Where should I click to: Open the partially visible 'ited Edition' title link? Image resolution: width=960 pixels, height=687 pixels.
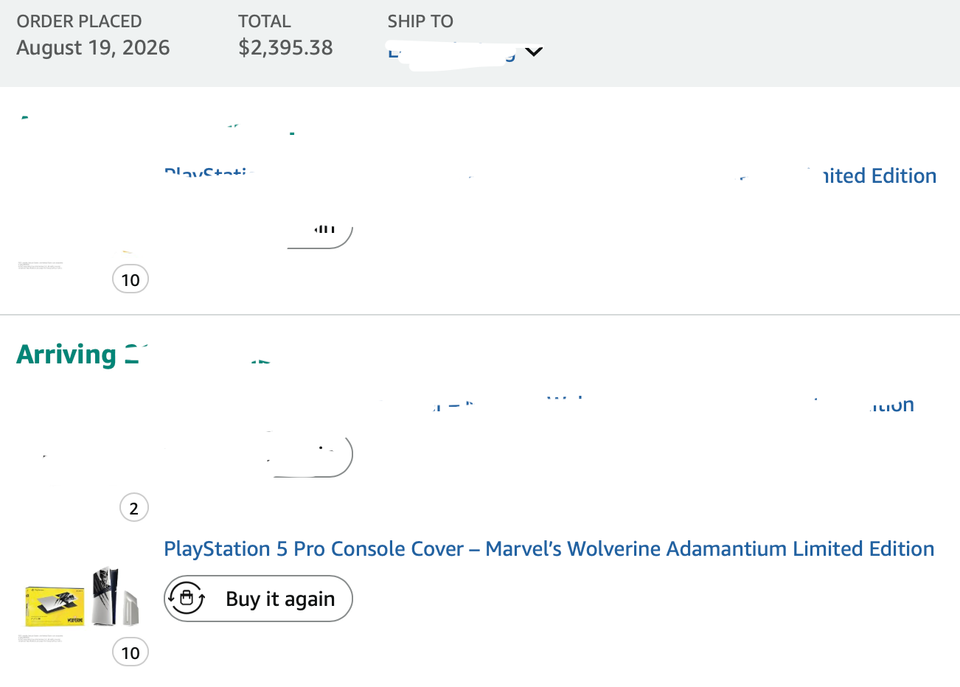[878, 176]
